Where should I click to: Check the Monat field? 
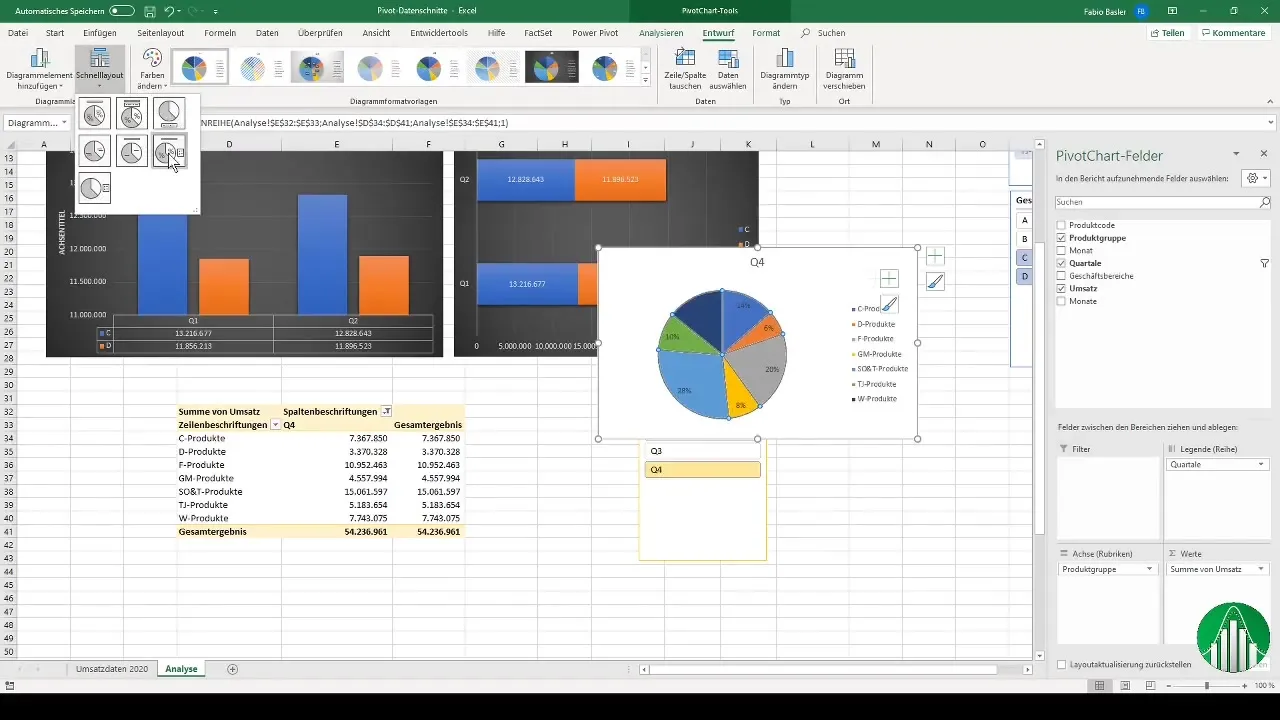pos(1062,250)
